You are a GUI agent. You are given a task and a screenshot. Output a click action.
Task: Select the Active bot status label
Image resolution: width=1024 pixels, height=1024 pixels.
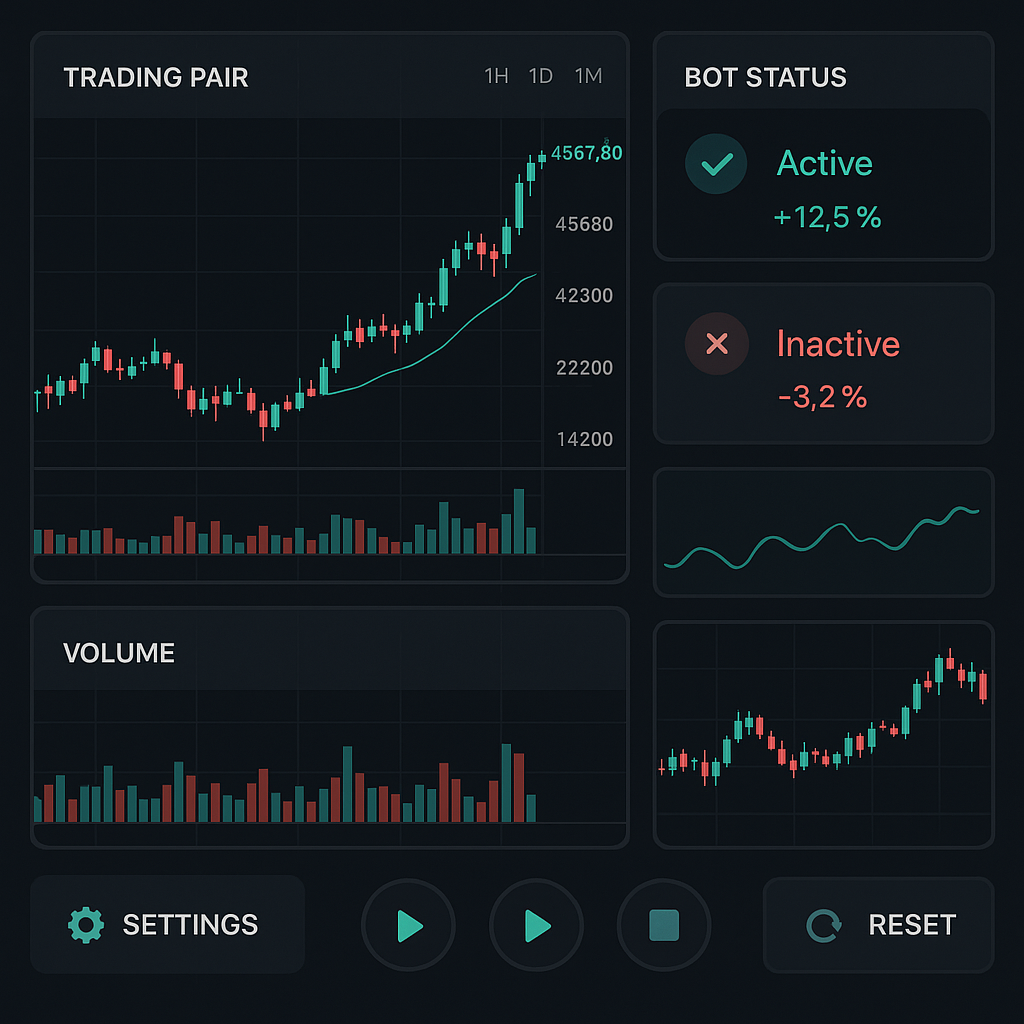824,164
